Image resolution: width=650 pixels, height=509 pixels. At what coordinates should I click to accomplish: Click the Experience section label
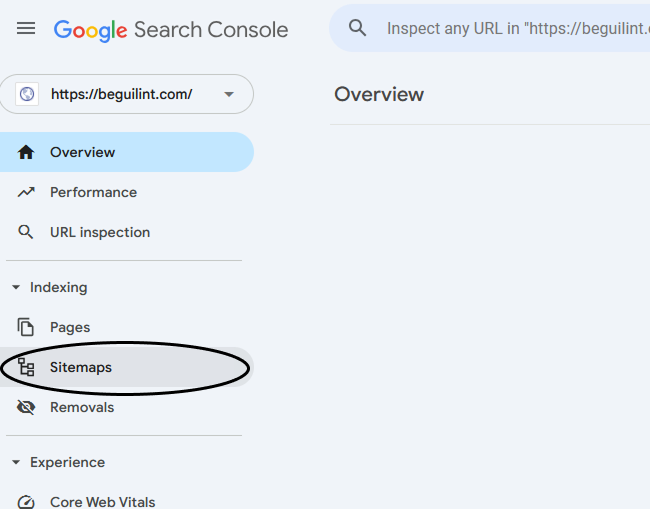tap(67, 462)
